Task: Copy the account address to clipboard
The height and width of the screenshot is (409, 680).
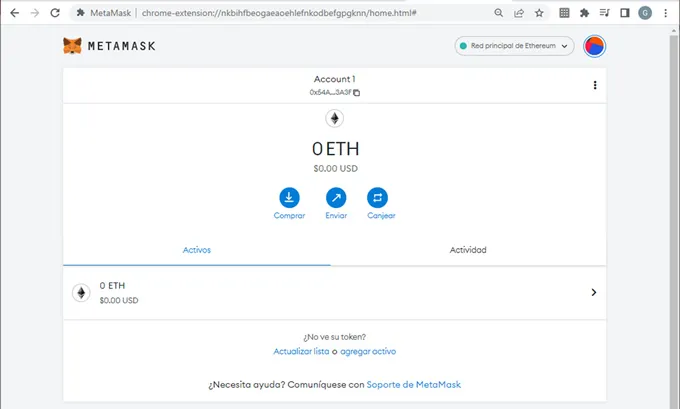Action: point(356,92)
